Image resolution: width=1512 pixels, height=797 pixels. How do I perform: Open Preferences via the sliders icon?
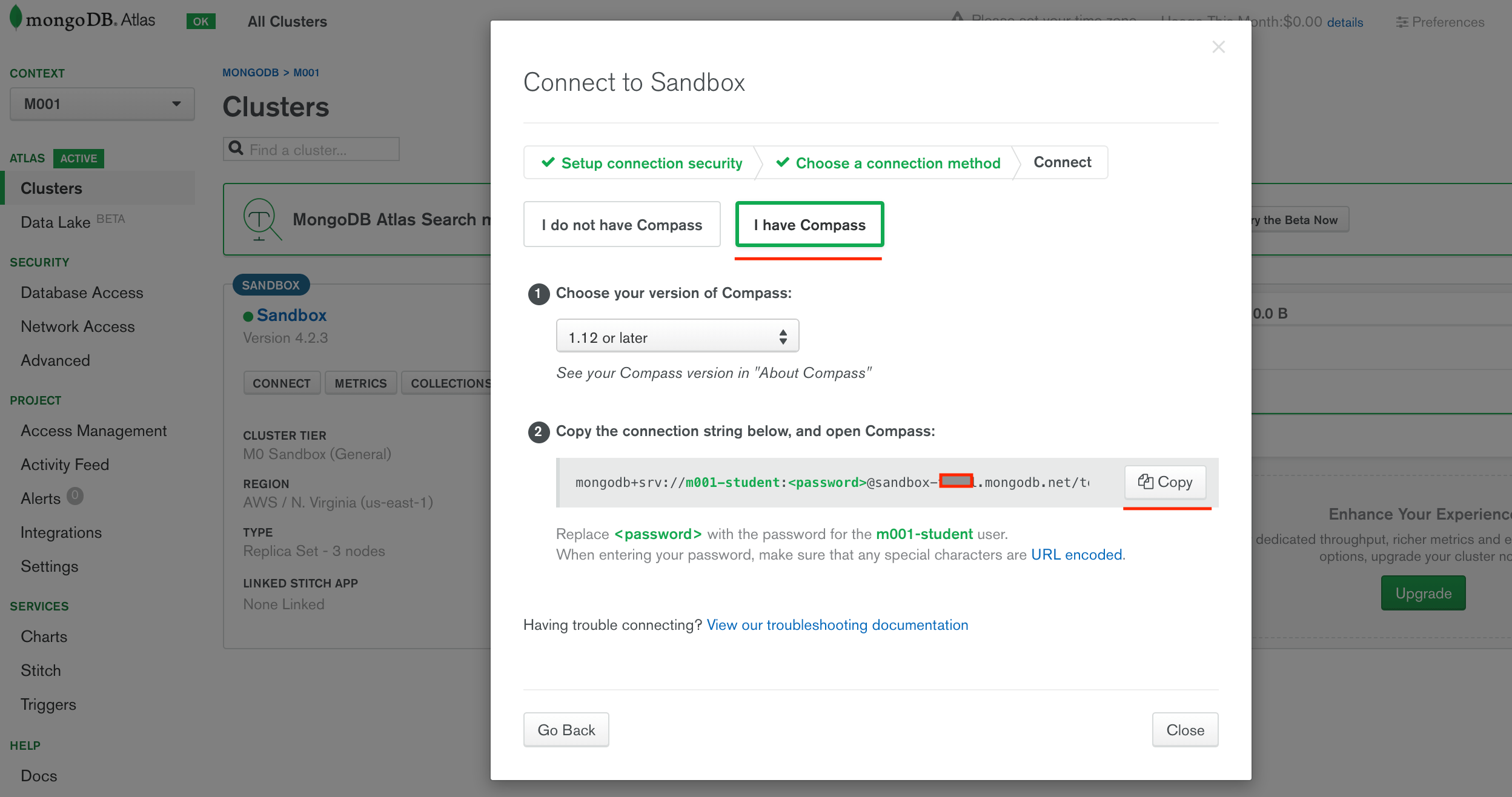pyautogui.click(x=1402, y=22)
